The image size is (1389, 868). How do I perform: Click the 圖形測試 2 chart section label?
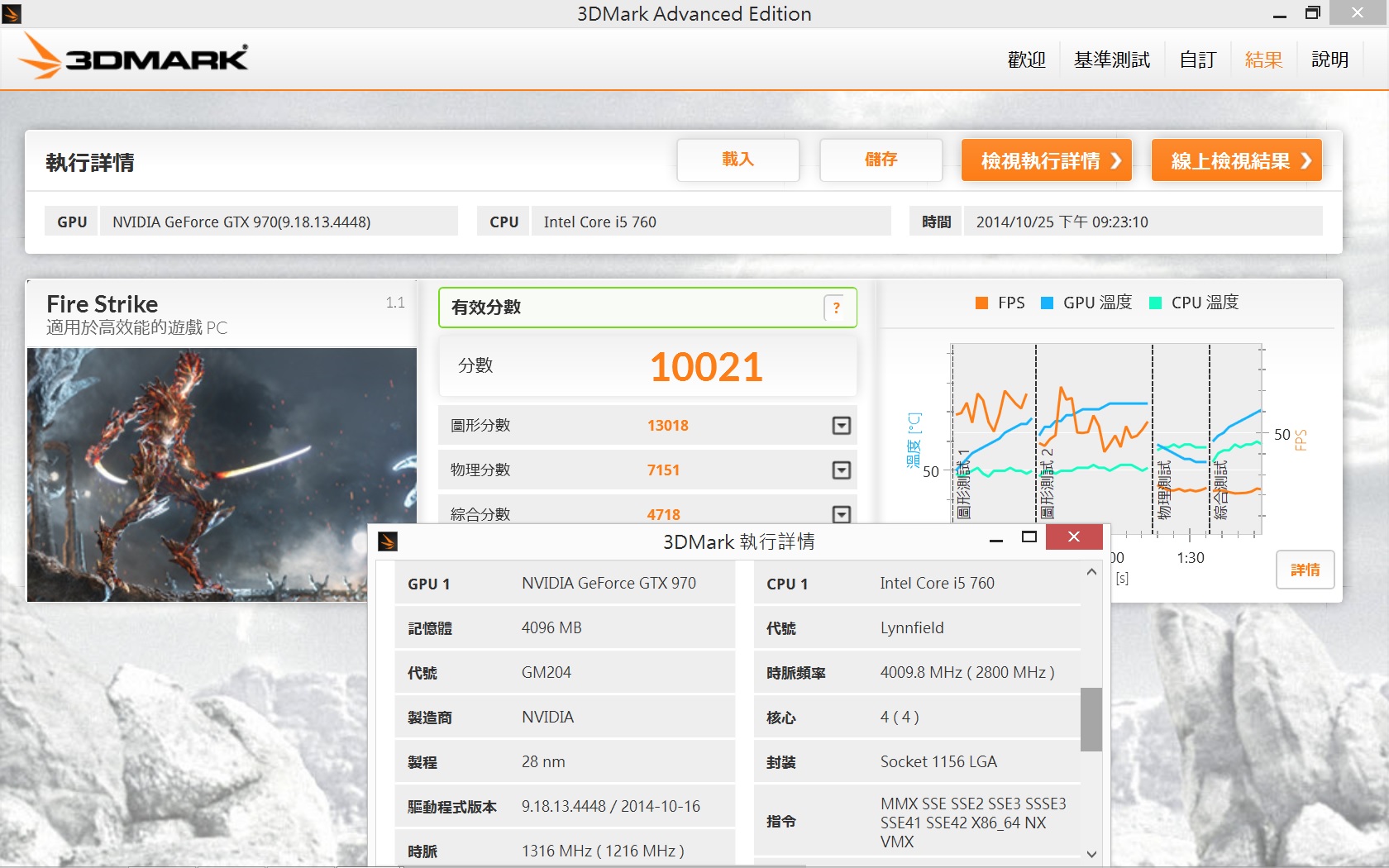point(1048,484)
